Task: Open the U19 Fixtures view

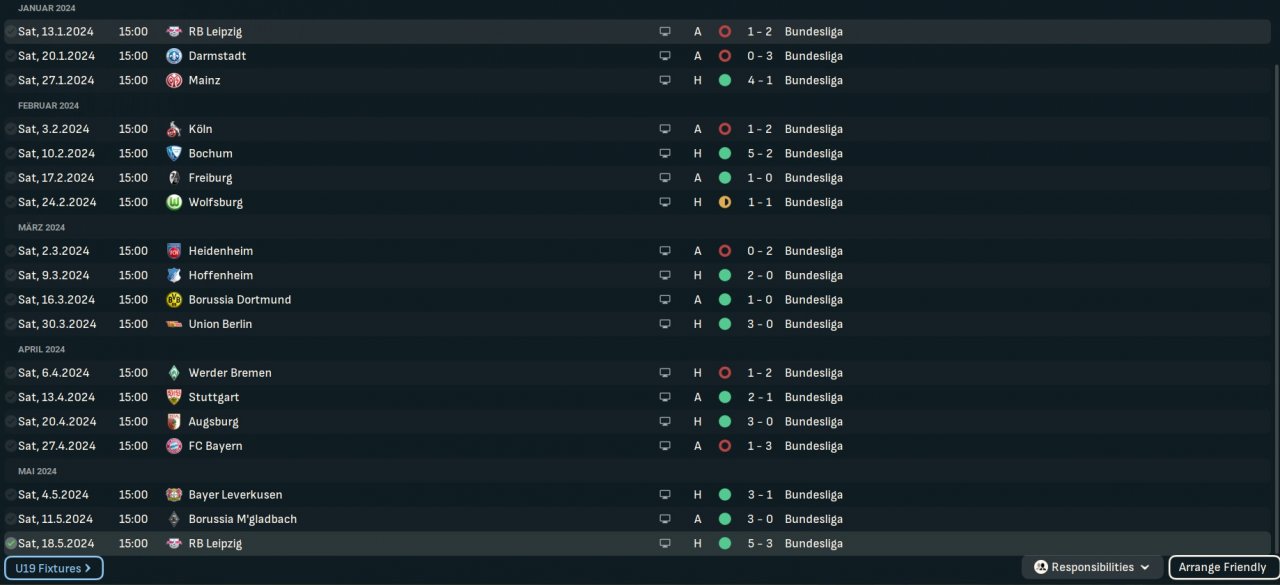Action: (54, 568)
